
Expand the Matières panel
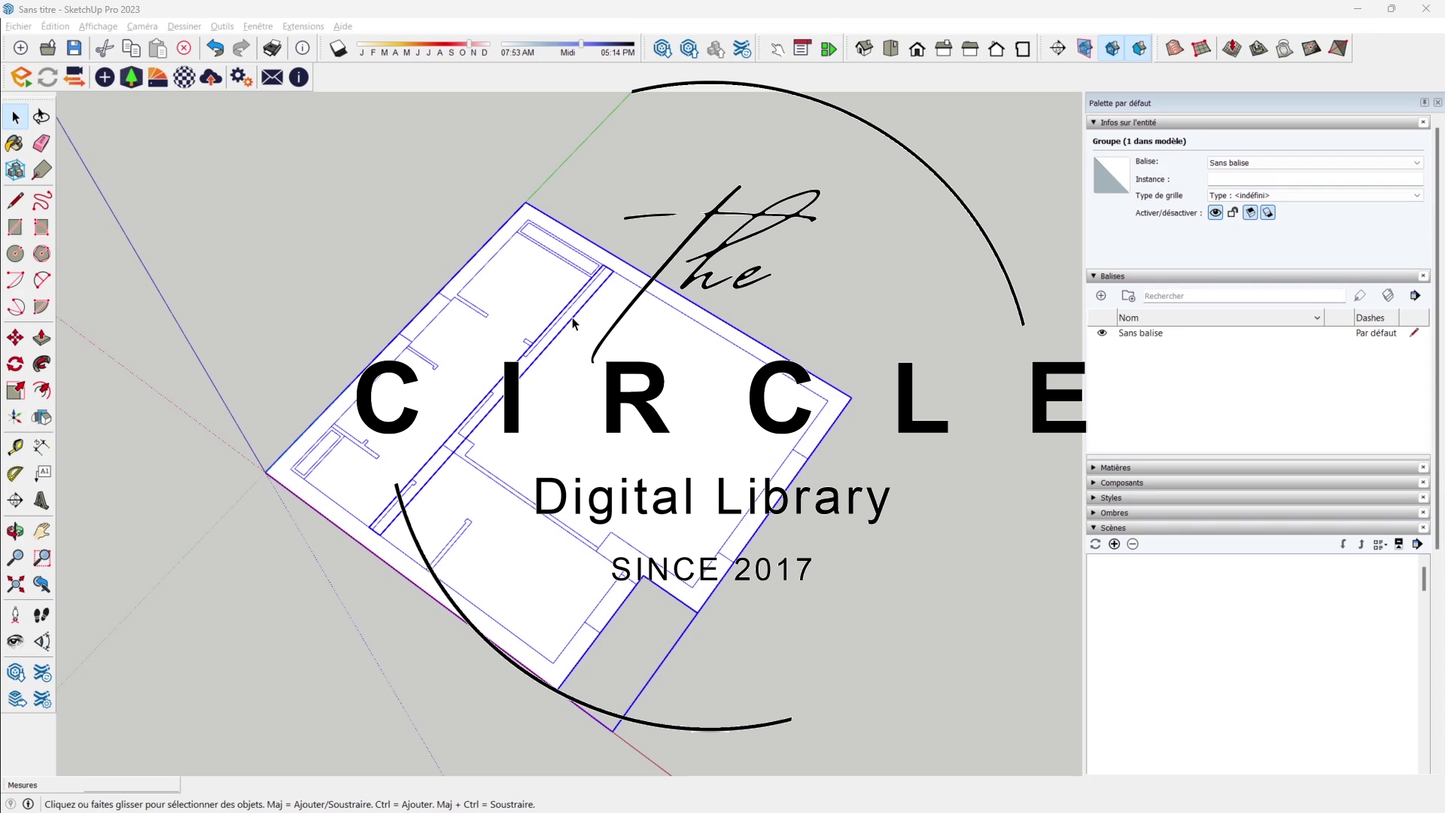[x=1115, y=468]
